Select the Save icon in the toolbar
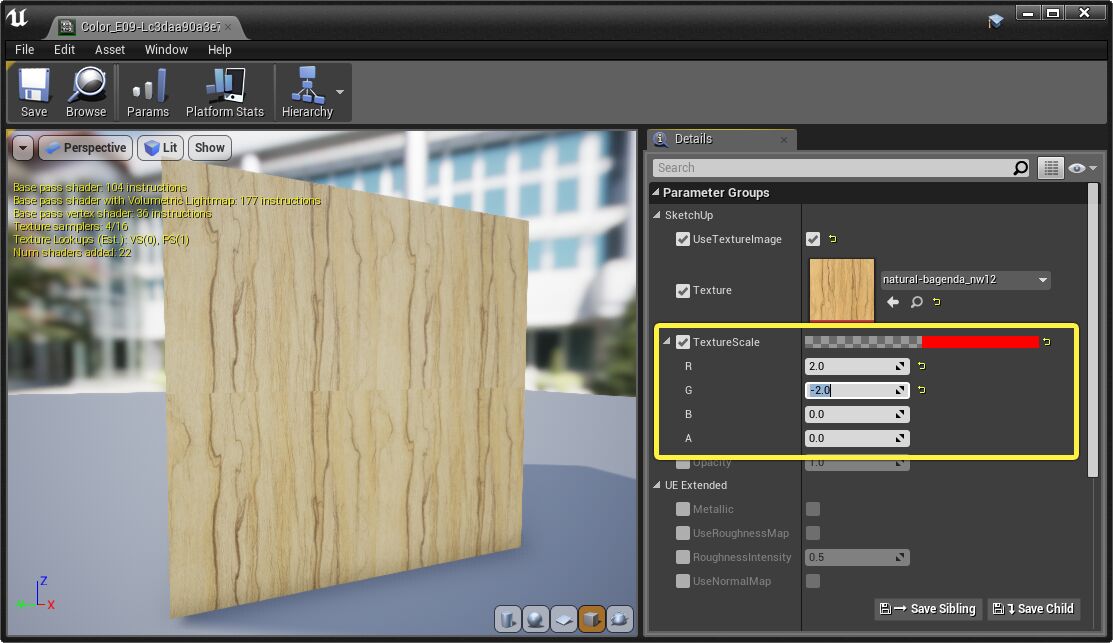Image resolution: width=1113 pixels, height=643 pixels. (33, 91)
